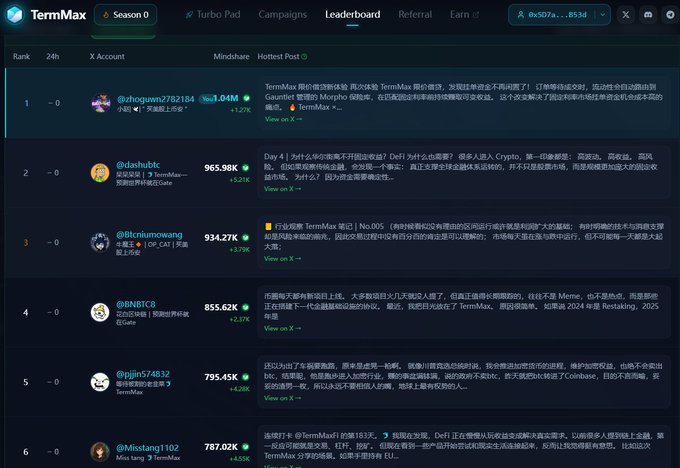Open @zhoguwn2782184 profile link
The image size is (680, 468).
pos(155,99)
